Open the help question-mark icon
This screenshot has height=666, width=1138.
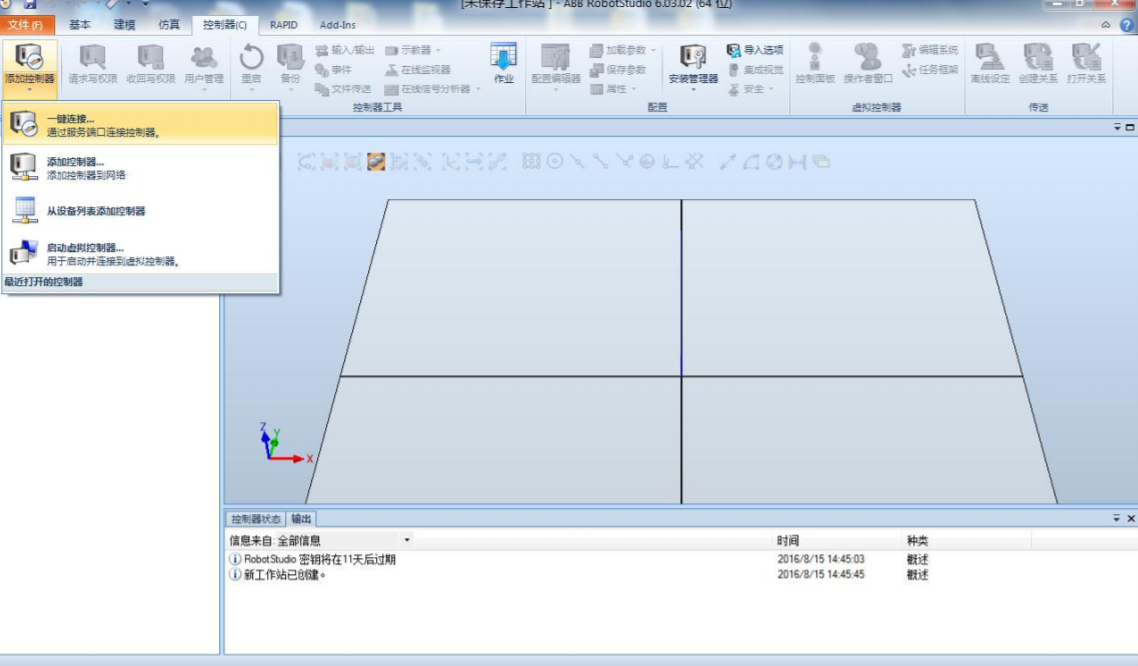[x=1126, y=25]
